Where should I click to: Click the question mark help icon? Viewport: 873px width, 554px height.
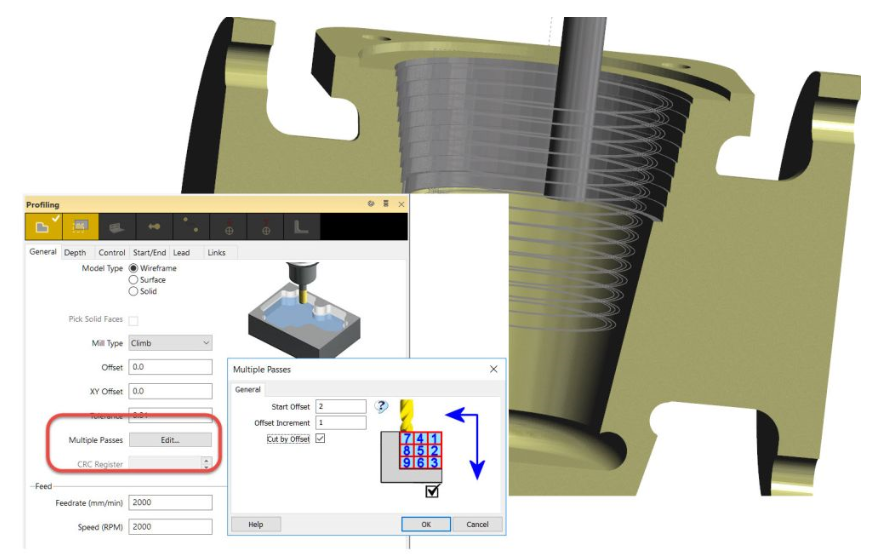[381, 406]
